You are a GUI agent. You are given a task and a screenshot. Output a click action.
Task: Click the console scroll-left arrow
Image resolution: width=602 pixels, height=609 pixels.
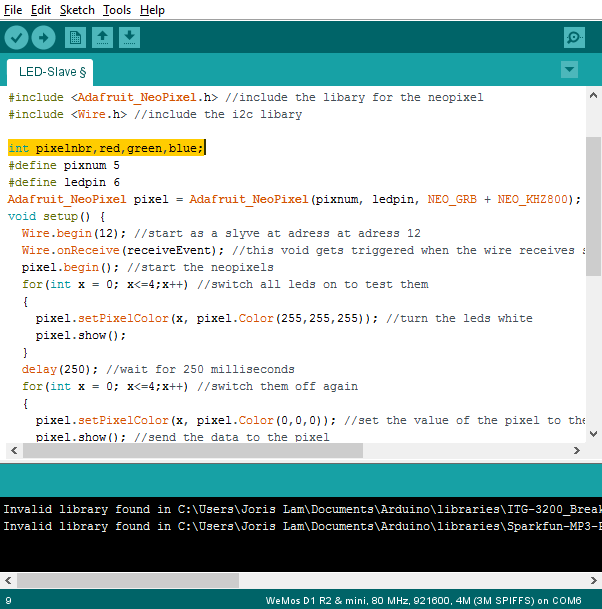(8, 581)
